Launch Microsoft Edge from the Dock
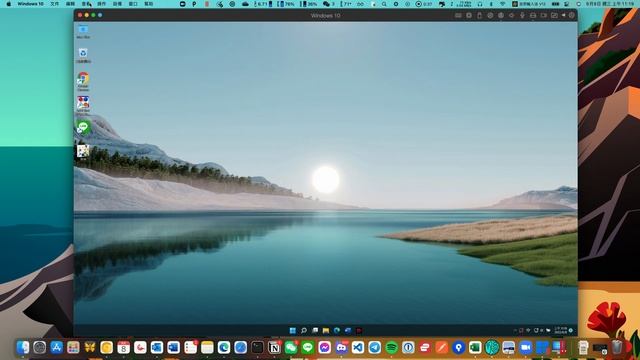The height and width of the screenshot is (360, 640). point(224,347)
